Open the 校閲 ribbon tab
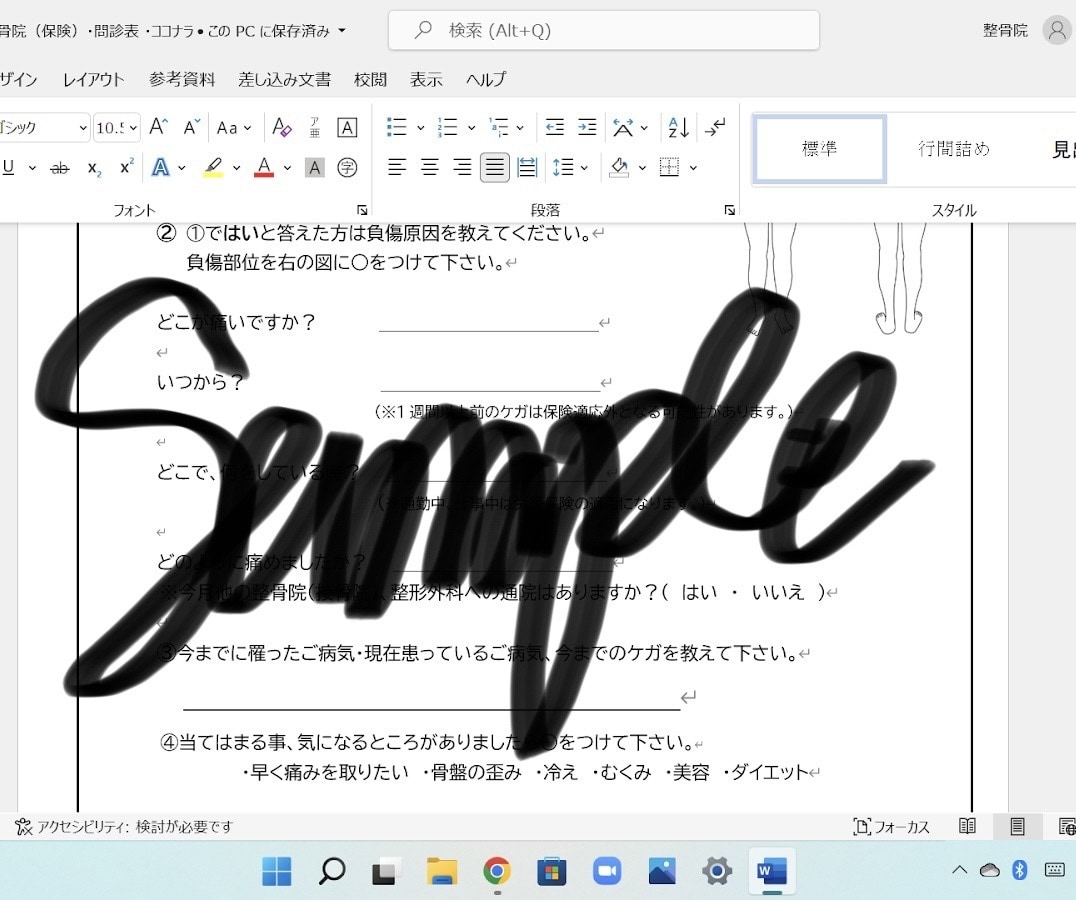This screenshot has width=1076, height=900. 370,80
